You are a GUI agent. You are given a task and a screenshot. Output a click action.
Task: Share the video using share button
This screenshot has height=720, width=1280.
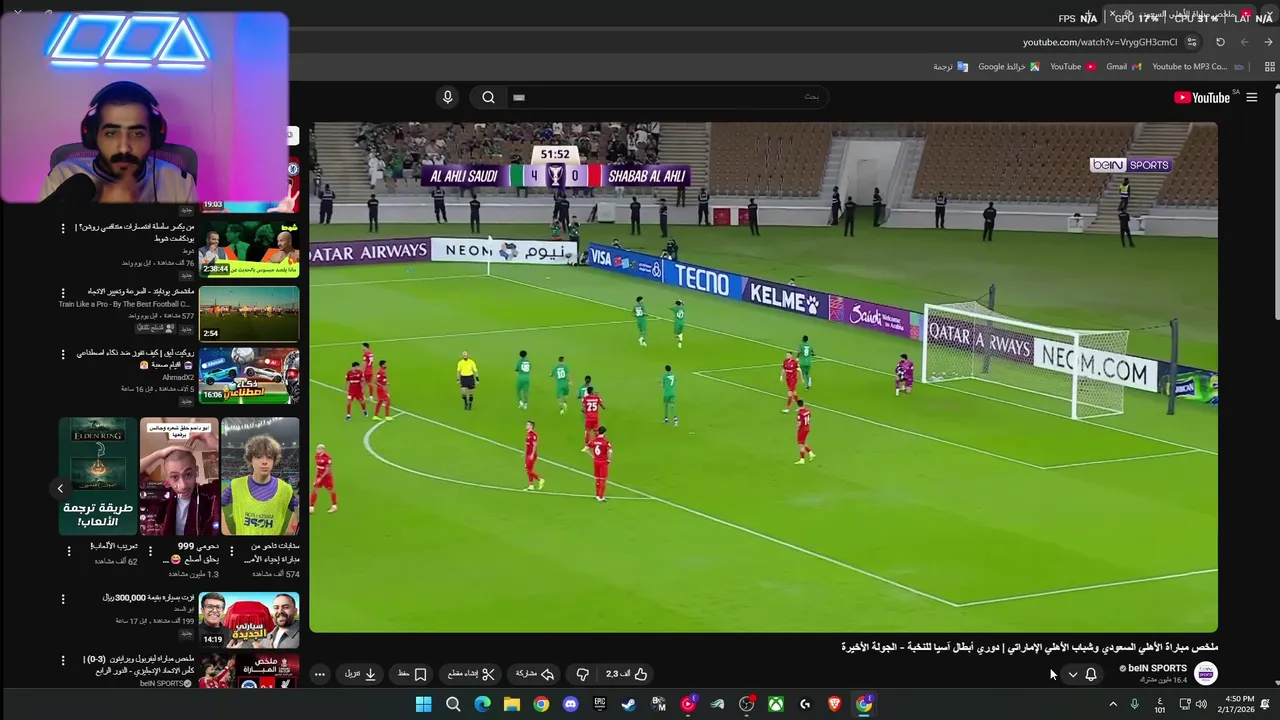[x=535, y=674]
